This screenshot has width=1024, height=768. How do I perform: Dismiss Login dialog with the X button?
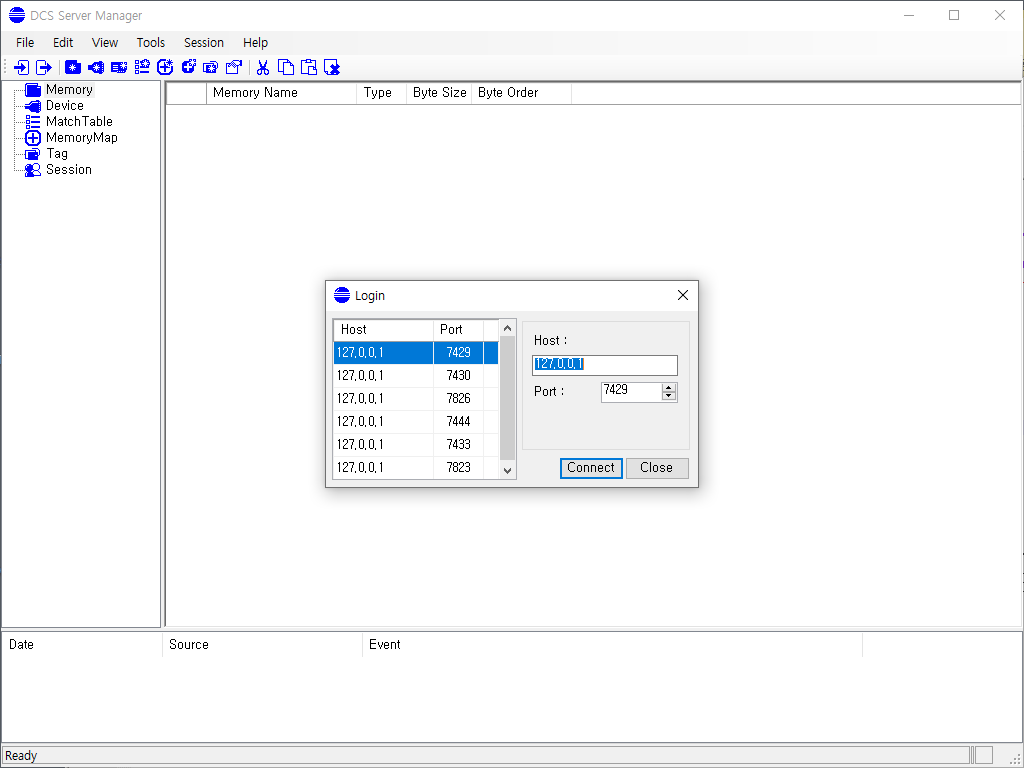(683, 295)
